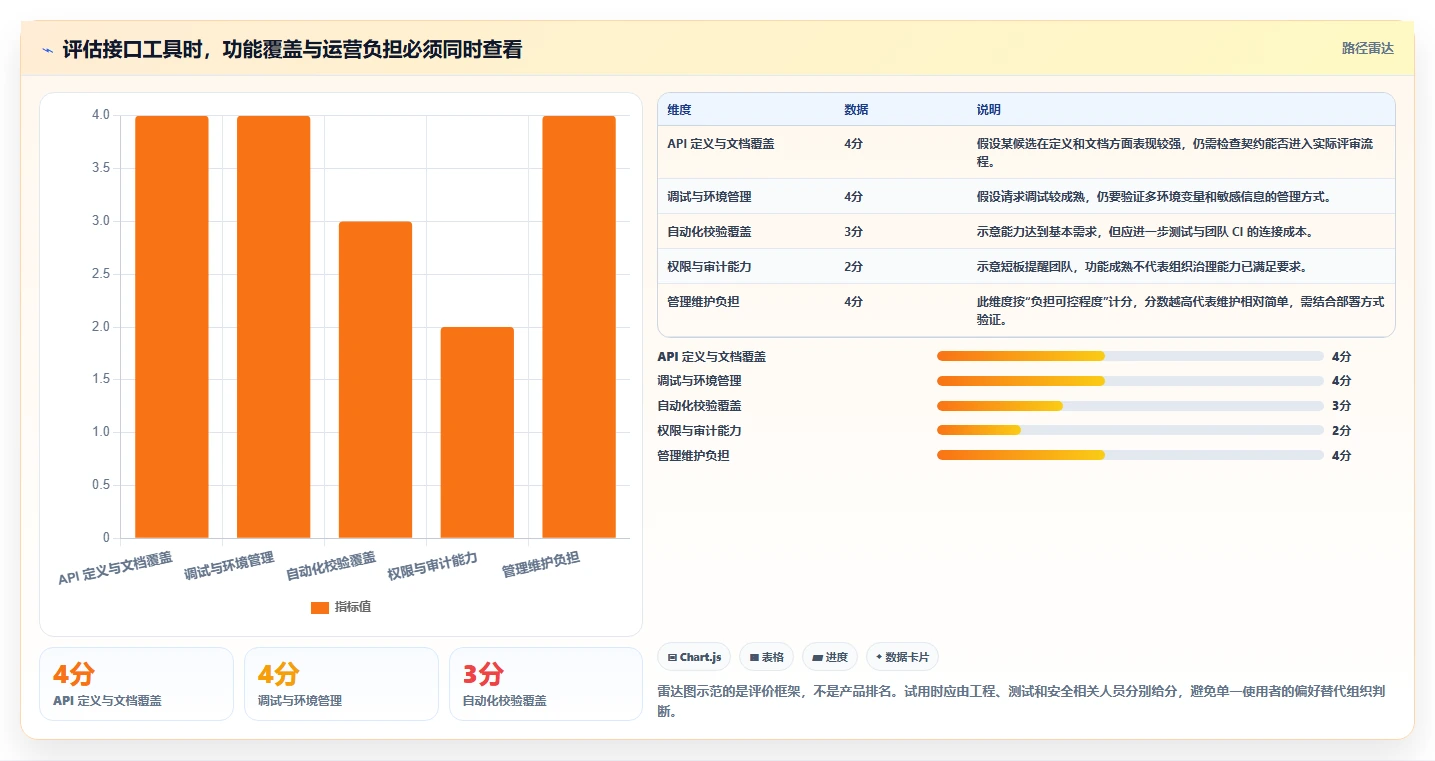The image size is (1435, 761).
Task: Click the API 定义与文档覆盖 progress bar
Action: click(1130, 356)
